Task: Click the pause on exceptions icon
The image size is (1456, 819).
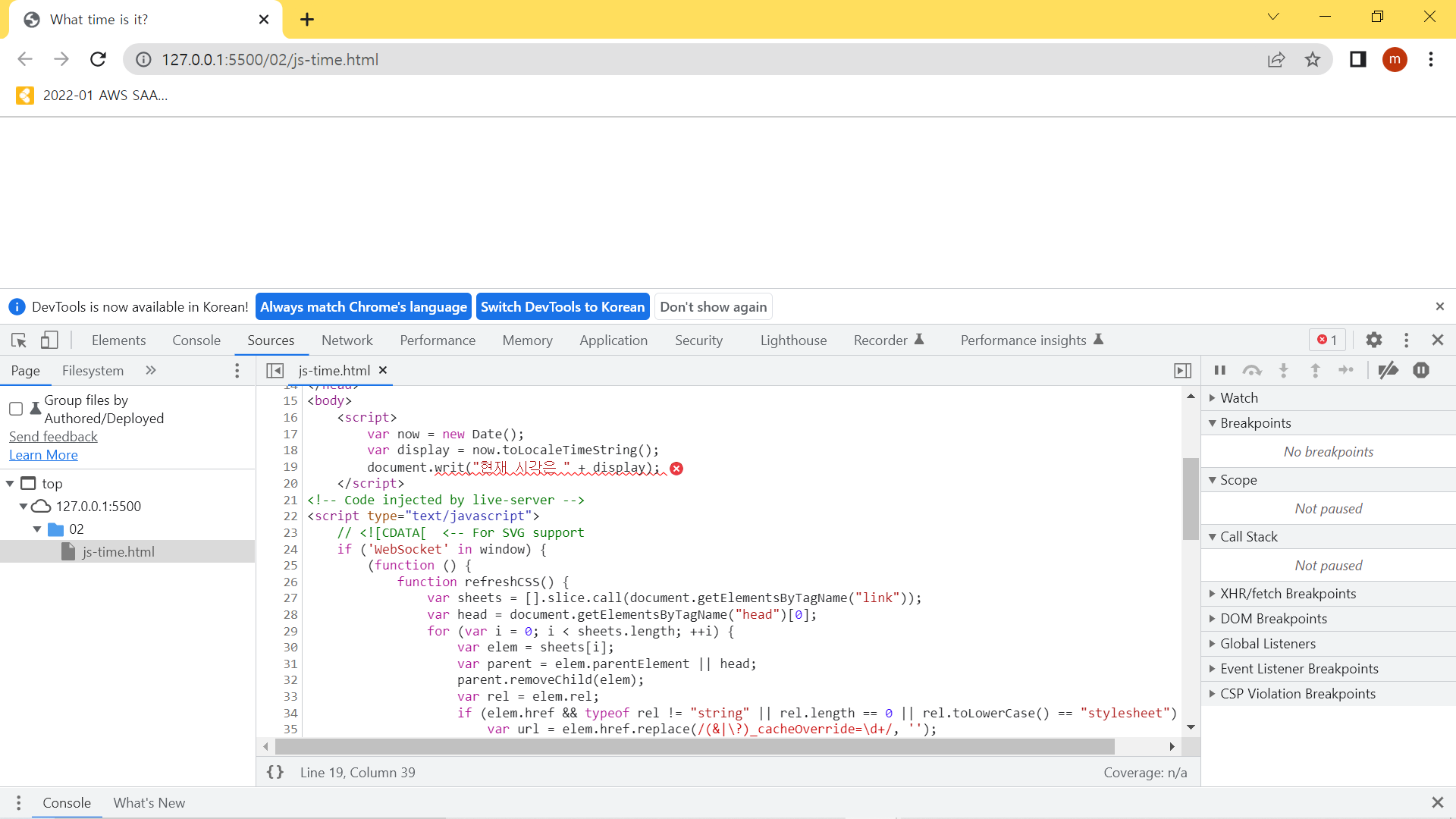Action: (1421, 370)
